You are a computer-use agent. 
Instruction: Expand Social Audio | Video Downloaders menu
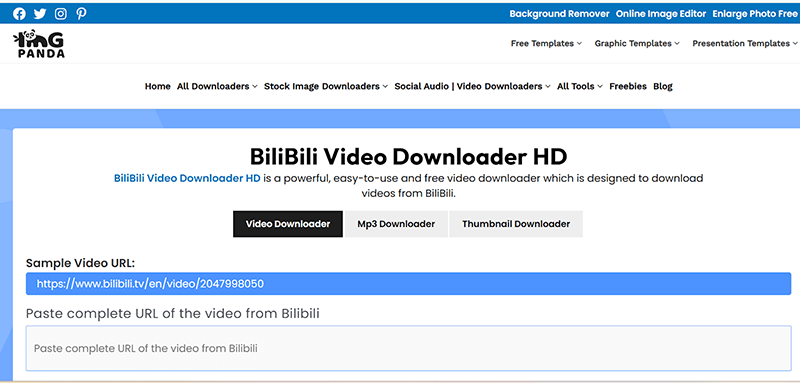coord(472,86)
